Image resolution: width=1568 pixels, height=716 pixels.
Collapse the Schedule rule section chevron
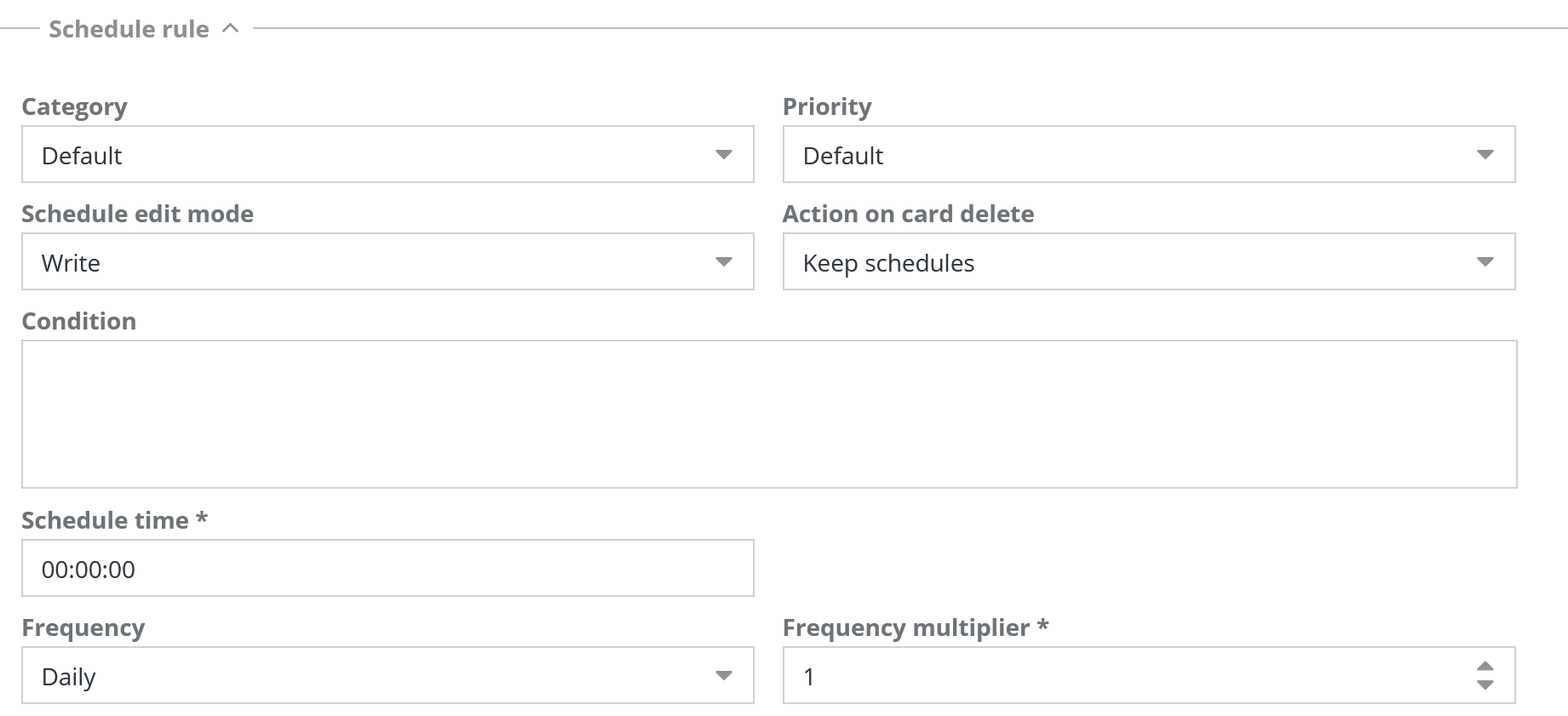[x=230, y=28]
